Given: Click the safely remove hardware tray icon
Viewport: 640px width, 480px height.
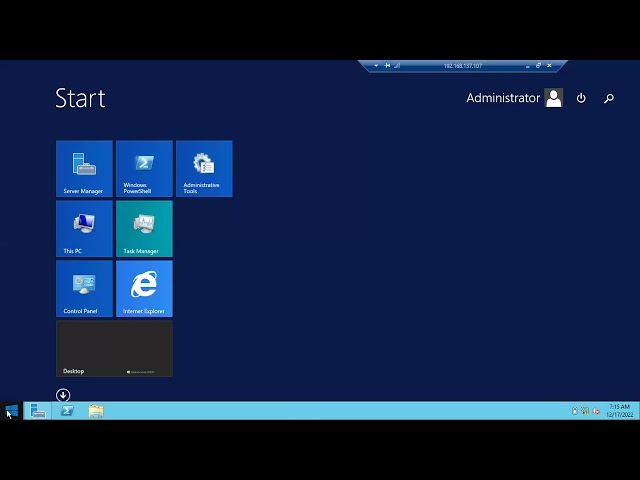Looking at the screenshot, I should click(x=575, y=411).
